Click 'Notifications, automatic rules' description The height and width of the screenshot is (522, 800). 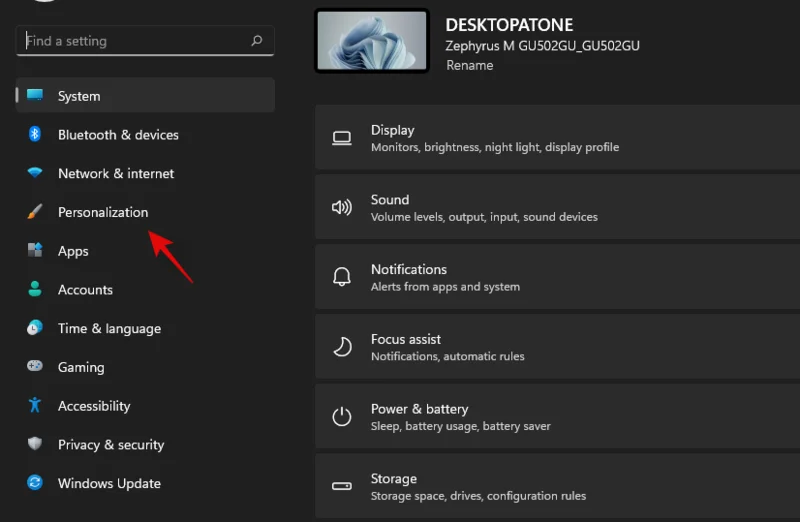tap(447, 356)
